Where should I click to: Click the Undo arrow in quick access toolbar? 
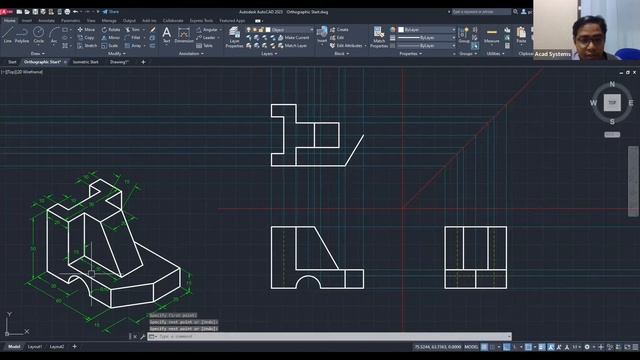pyautogui.click(x=76, y=12)
